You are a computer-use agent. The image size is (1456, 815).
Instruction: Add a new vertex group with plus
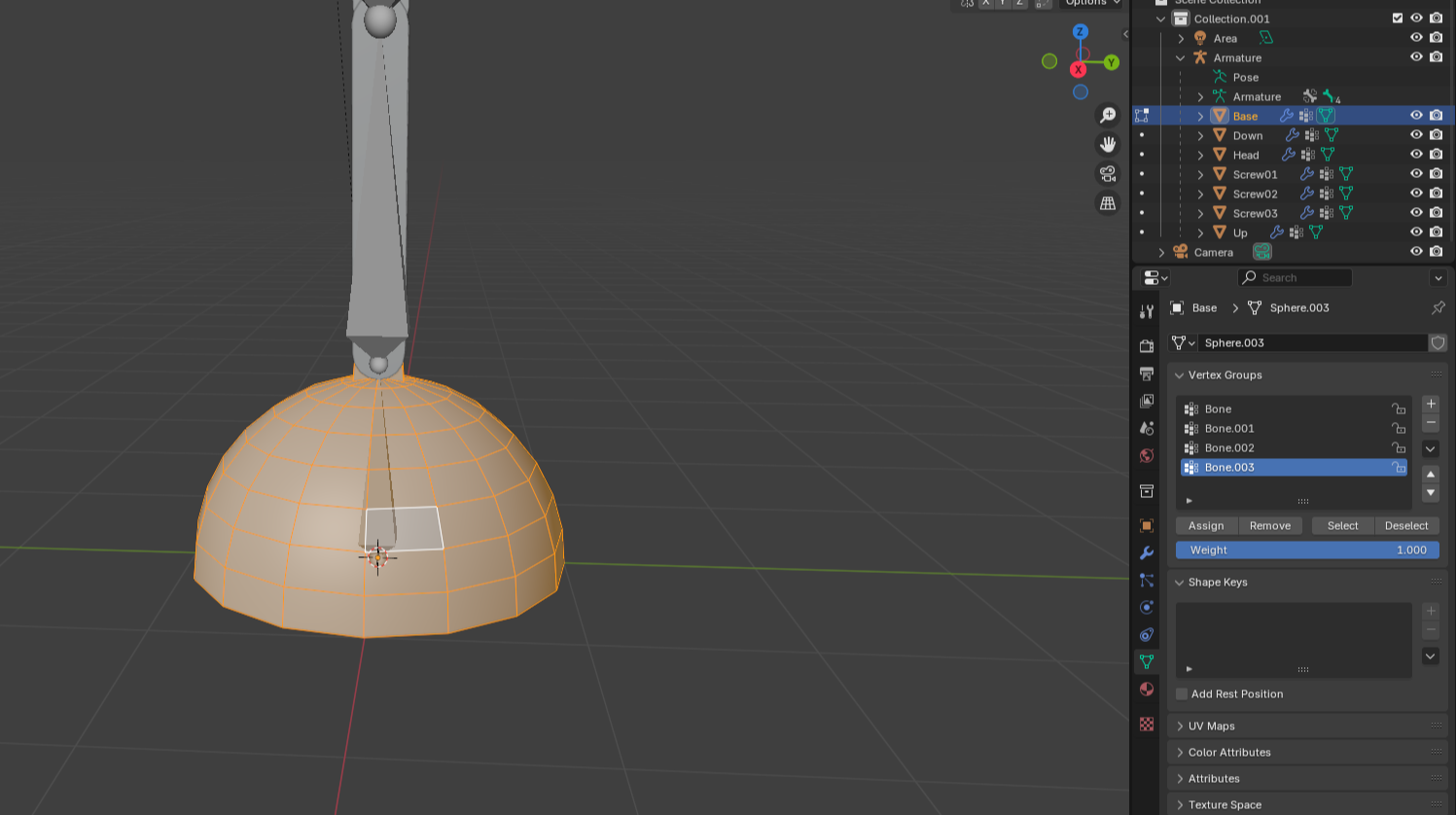(x=1431, y=404)
